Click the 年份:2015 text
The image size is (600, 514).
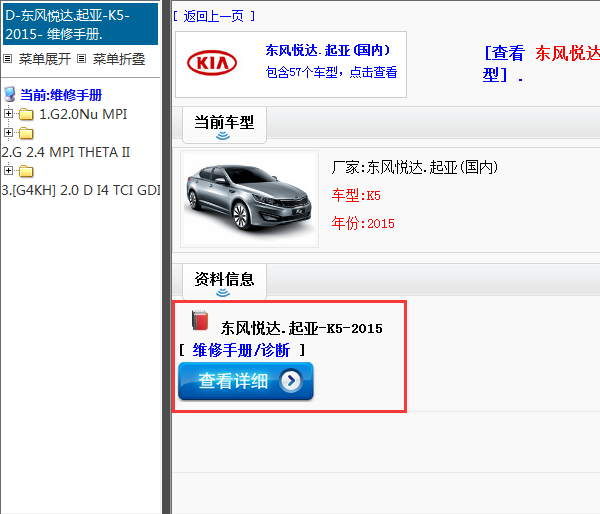point(363,223)
